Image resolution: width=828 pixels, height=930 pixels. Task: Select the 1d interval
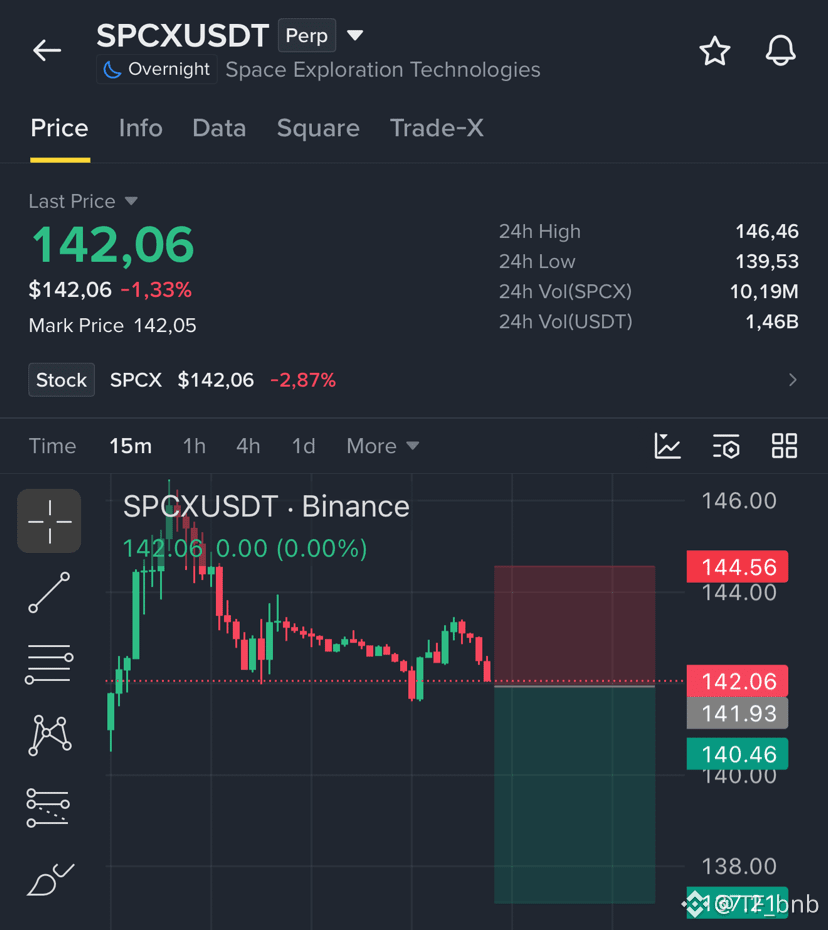[x=303, y=446]
